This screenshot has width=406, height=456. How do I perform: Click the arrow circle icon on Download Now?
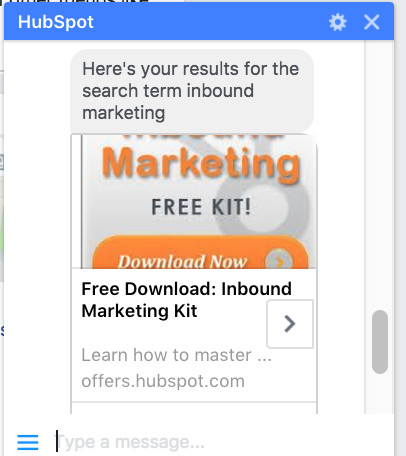point(279,260)
